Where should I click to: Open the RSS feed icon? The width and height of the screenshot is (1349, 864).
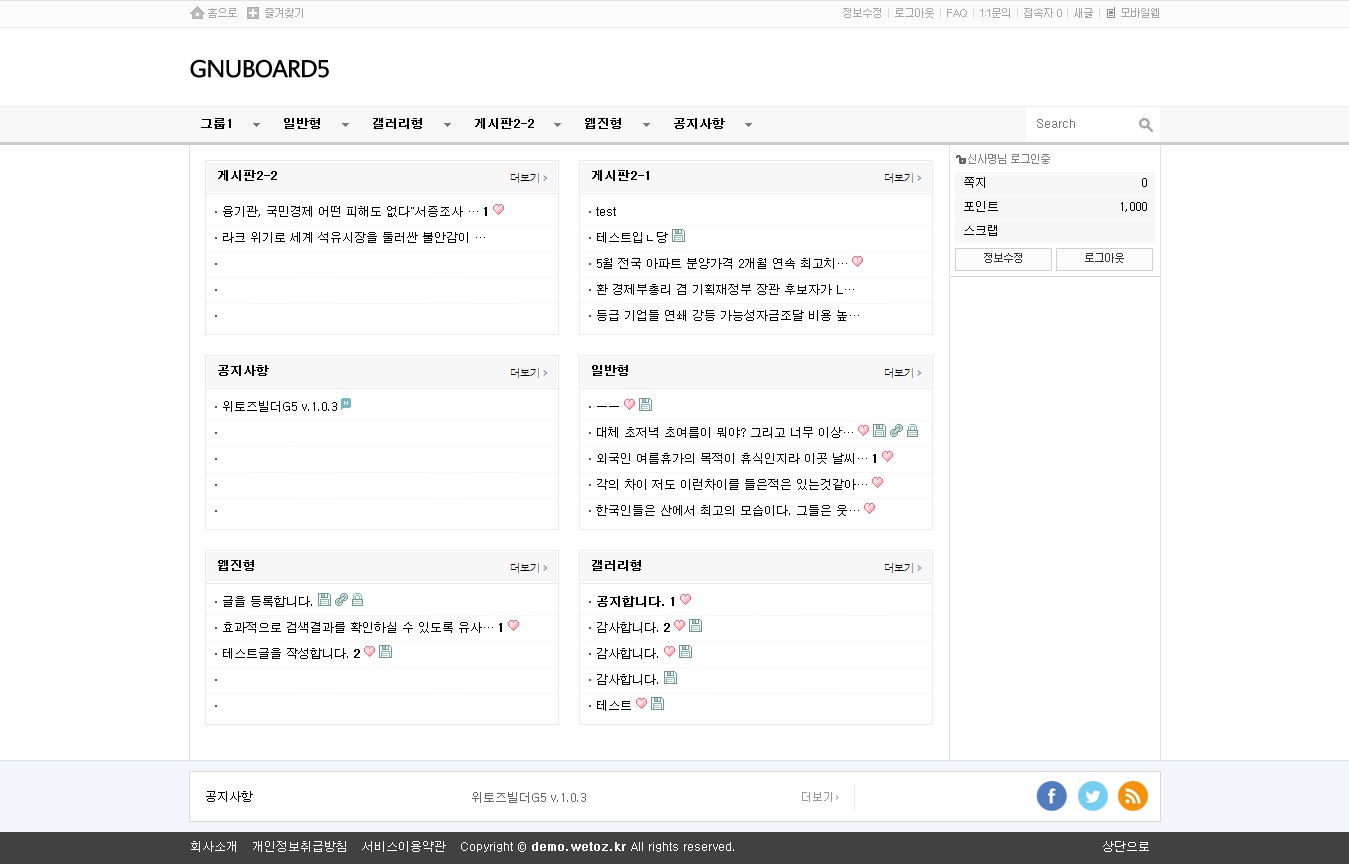click(1133, 796)
